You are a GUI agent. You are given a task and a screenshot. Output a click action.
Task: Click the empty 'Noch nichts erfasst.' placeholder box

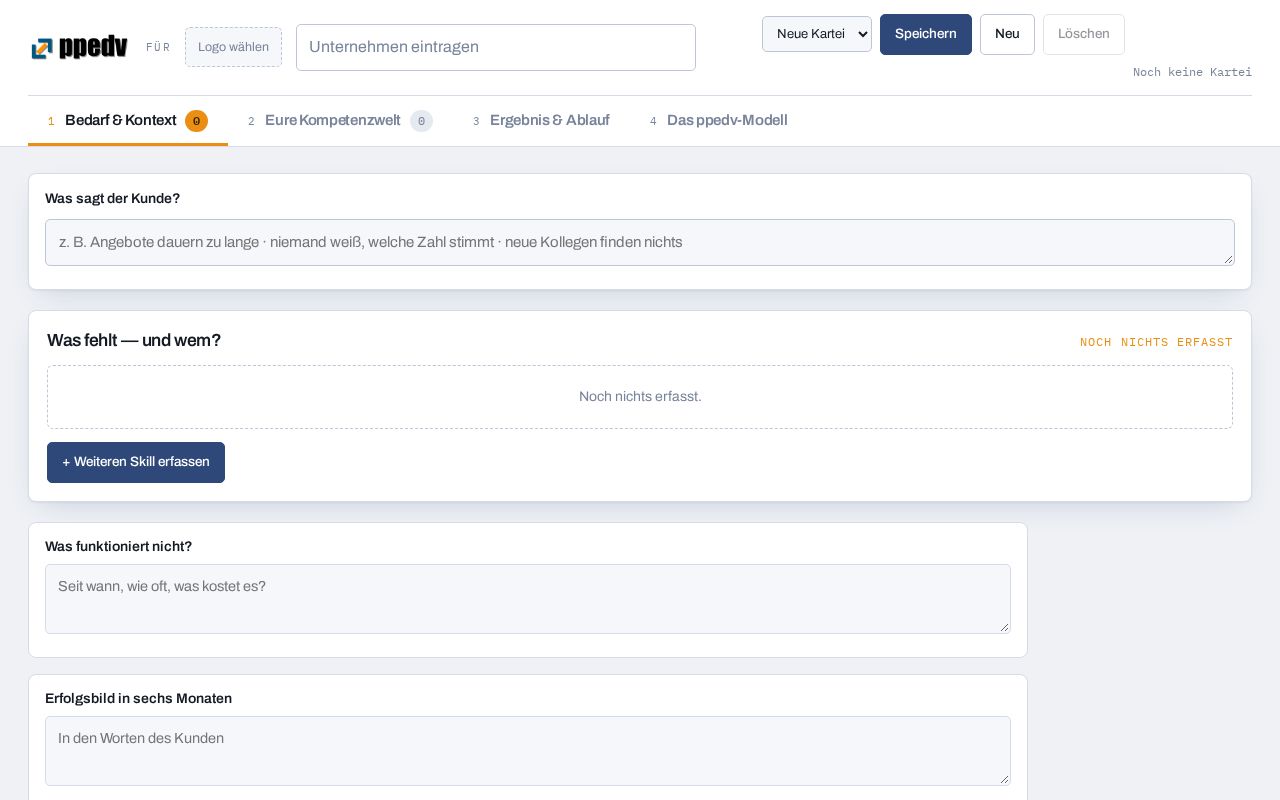(640, 397)
